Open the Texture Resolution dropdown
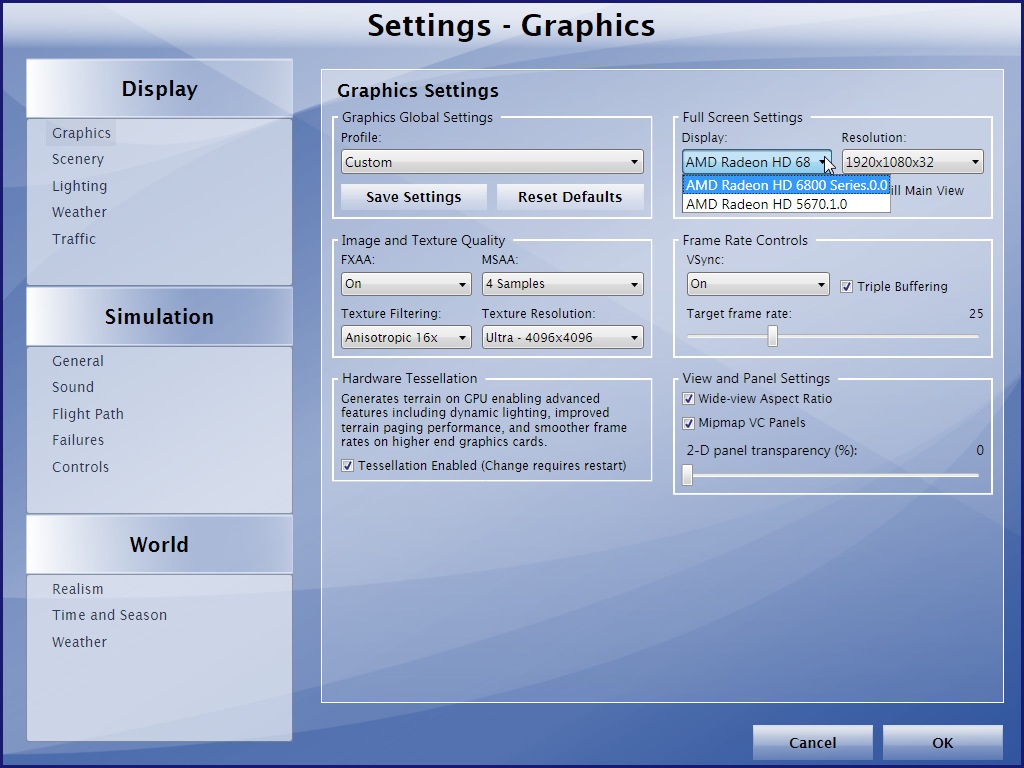 (x=562, y=338)
